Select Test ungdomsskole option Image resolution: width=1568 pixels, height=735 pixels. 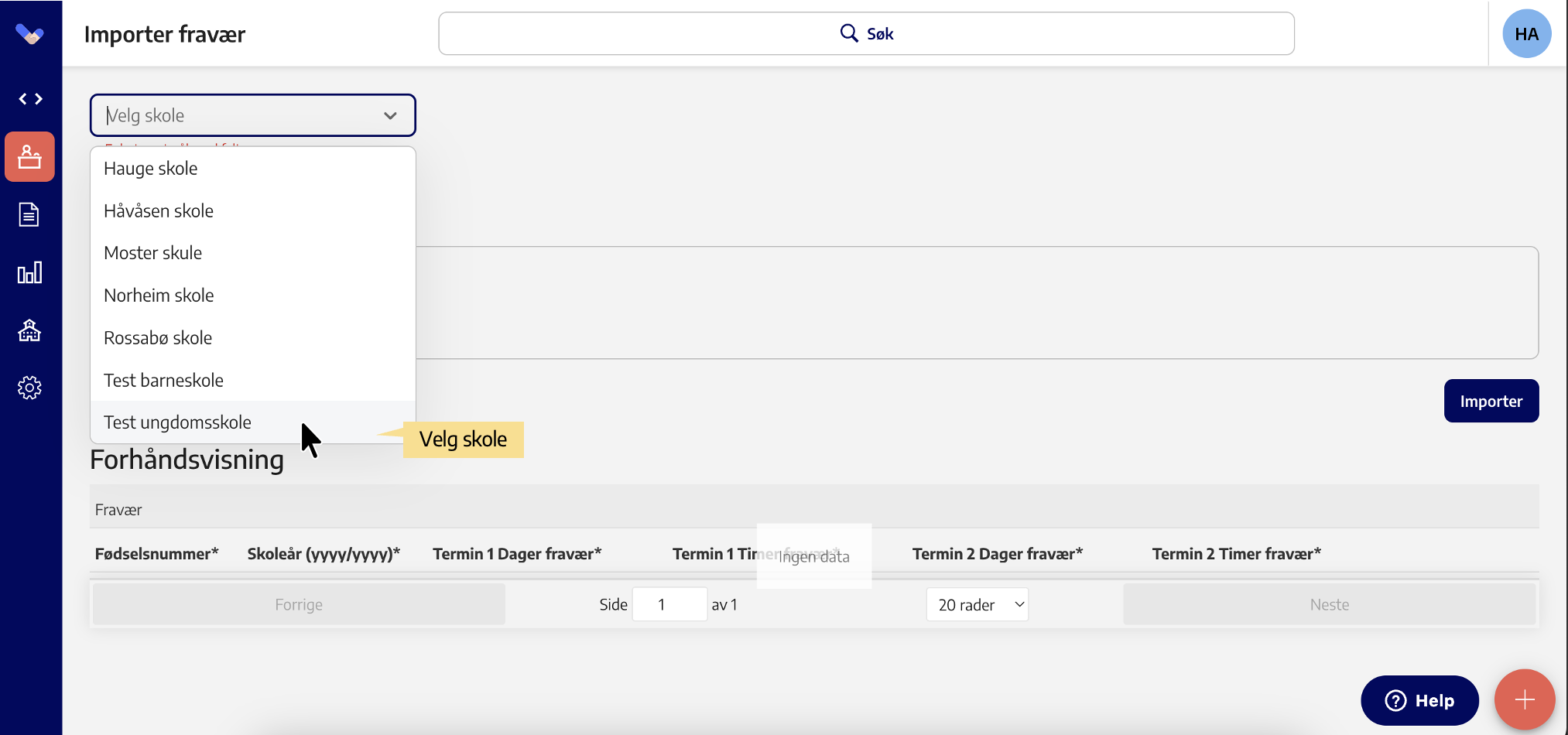(x=178, y=422)
